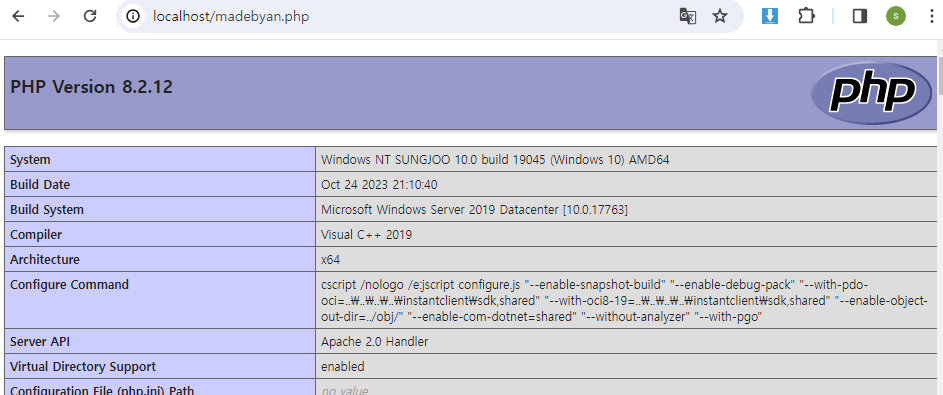Open Google Translate icon in address bar
Screen dimensions: 943x395
(x=687, y=16)
